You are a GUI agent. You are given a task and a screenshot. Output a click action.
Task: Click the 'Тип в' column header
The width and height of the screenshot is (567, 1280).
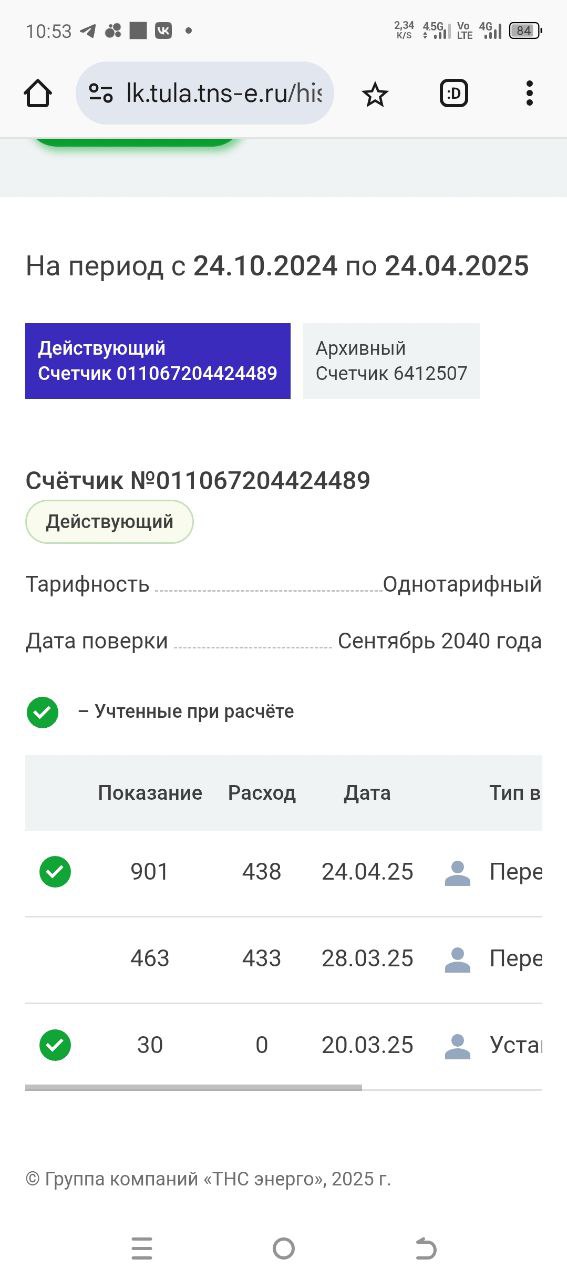[x=515, y=793]
